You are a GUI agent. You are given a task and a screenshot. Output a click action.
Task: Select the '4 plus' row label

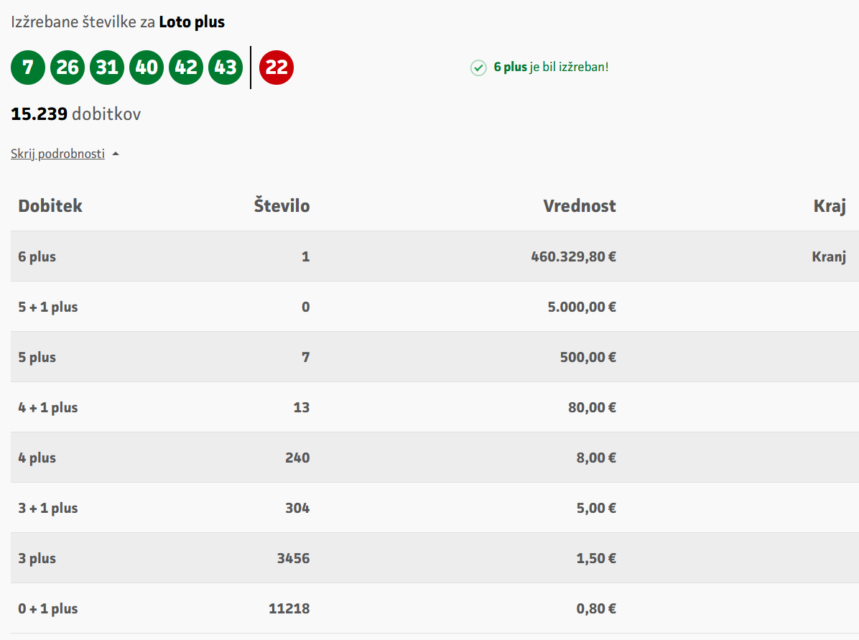click(37, 458)
